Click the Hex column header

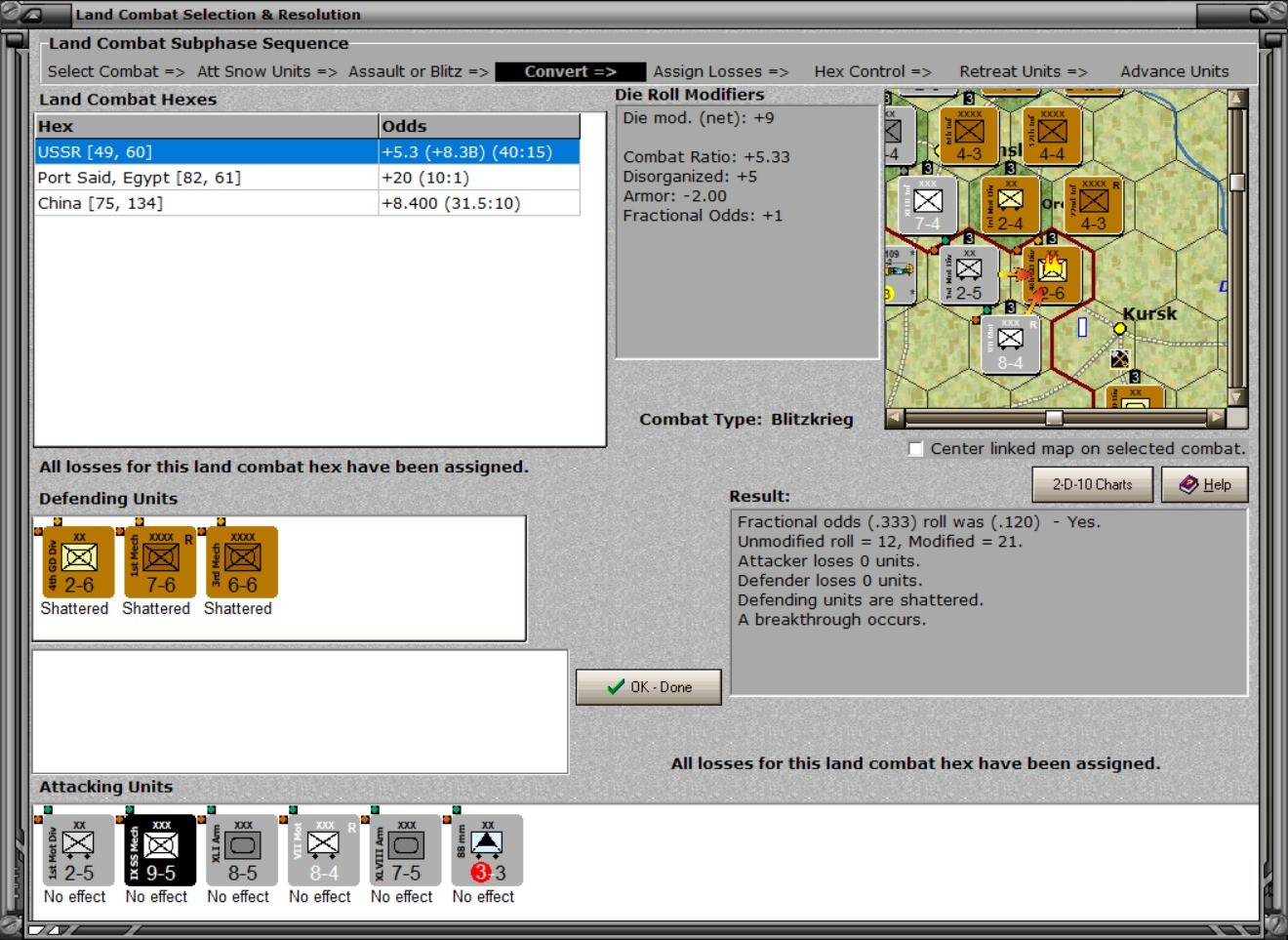click(207, 126)
